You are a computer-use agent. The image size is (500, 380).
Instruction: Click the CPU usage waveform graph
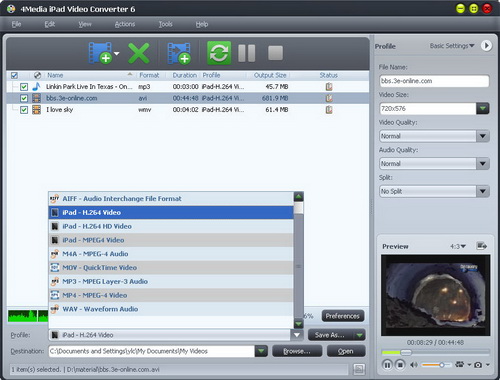pos(28,316)
